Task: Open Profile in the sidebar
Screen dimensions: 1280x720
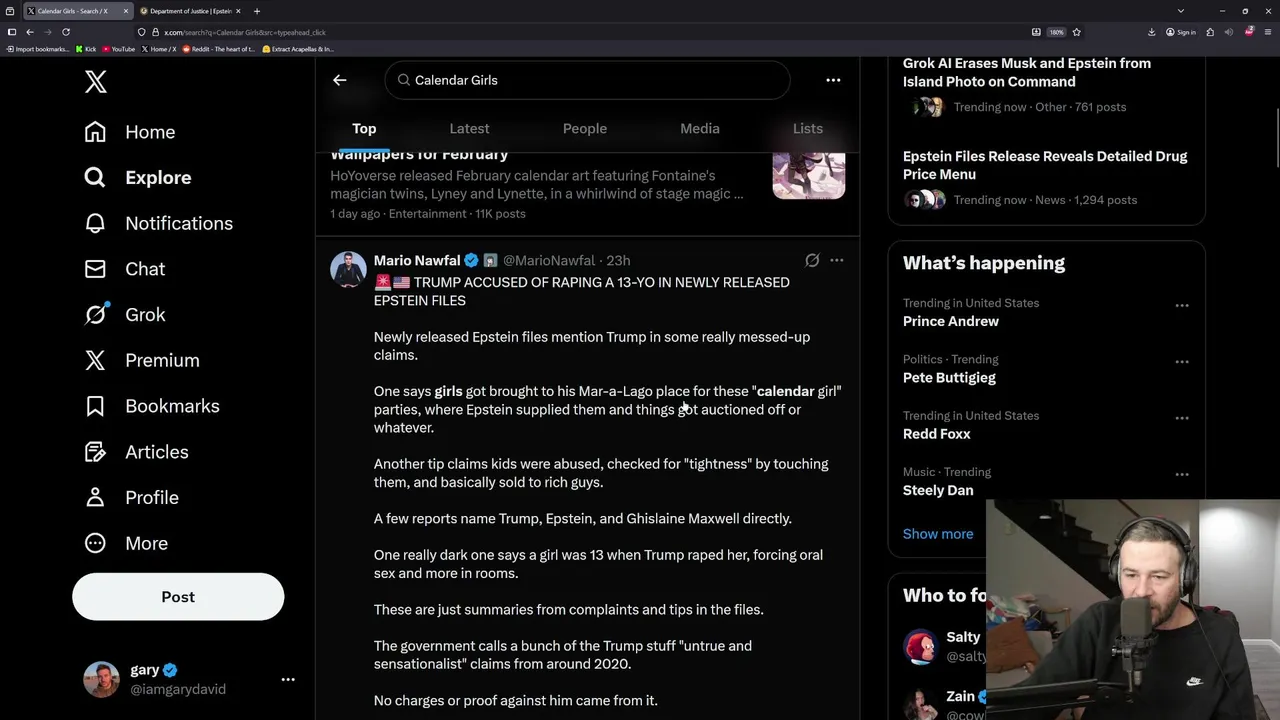Action: coord(132,498)
